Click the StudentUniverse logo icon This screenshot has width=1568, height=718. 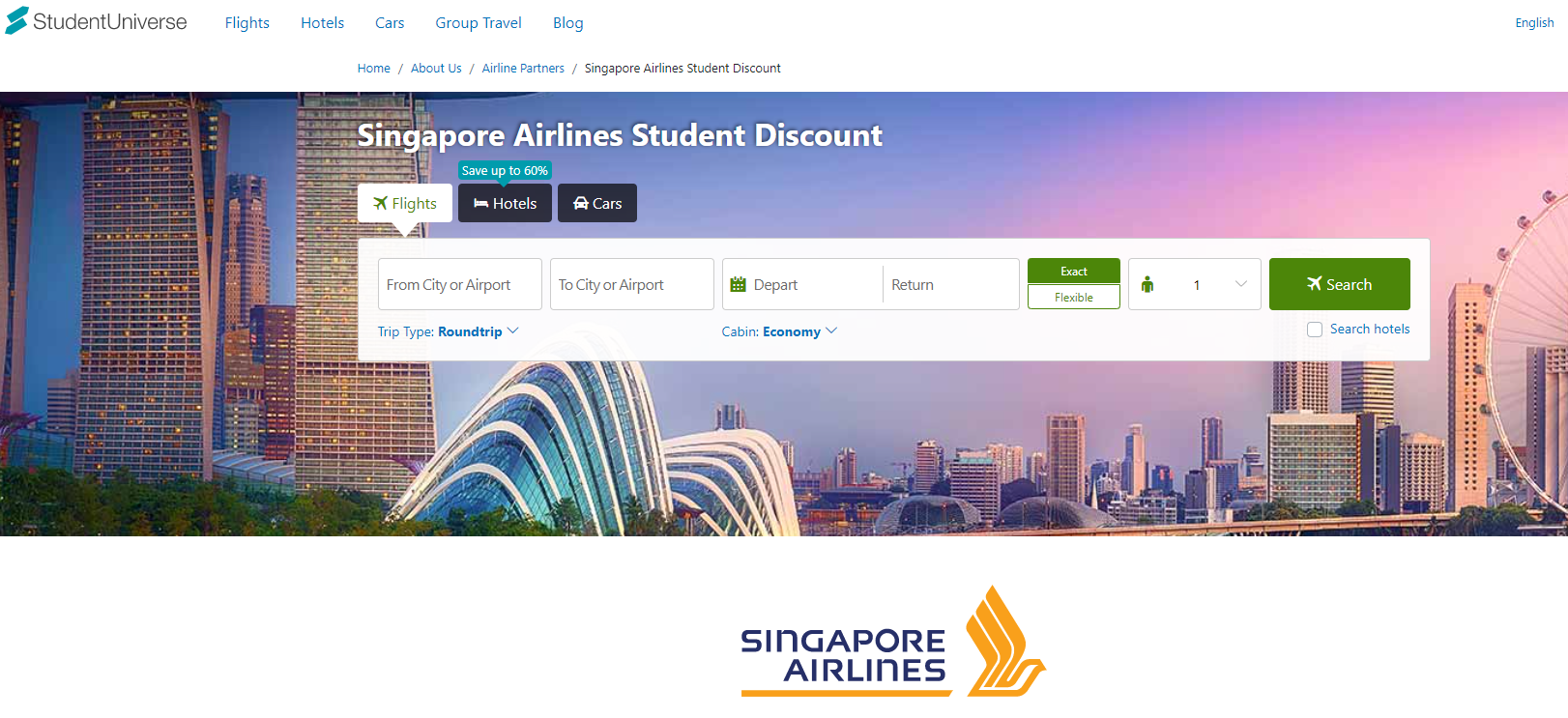coord(16,20)
